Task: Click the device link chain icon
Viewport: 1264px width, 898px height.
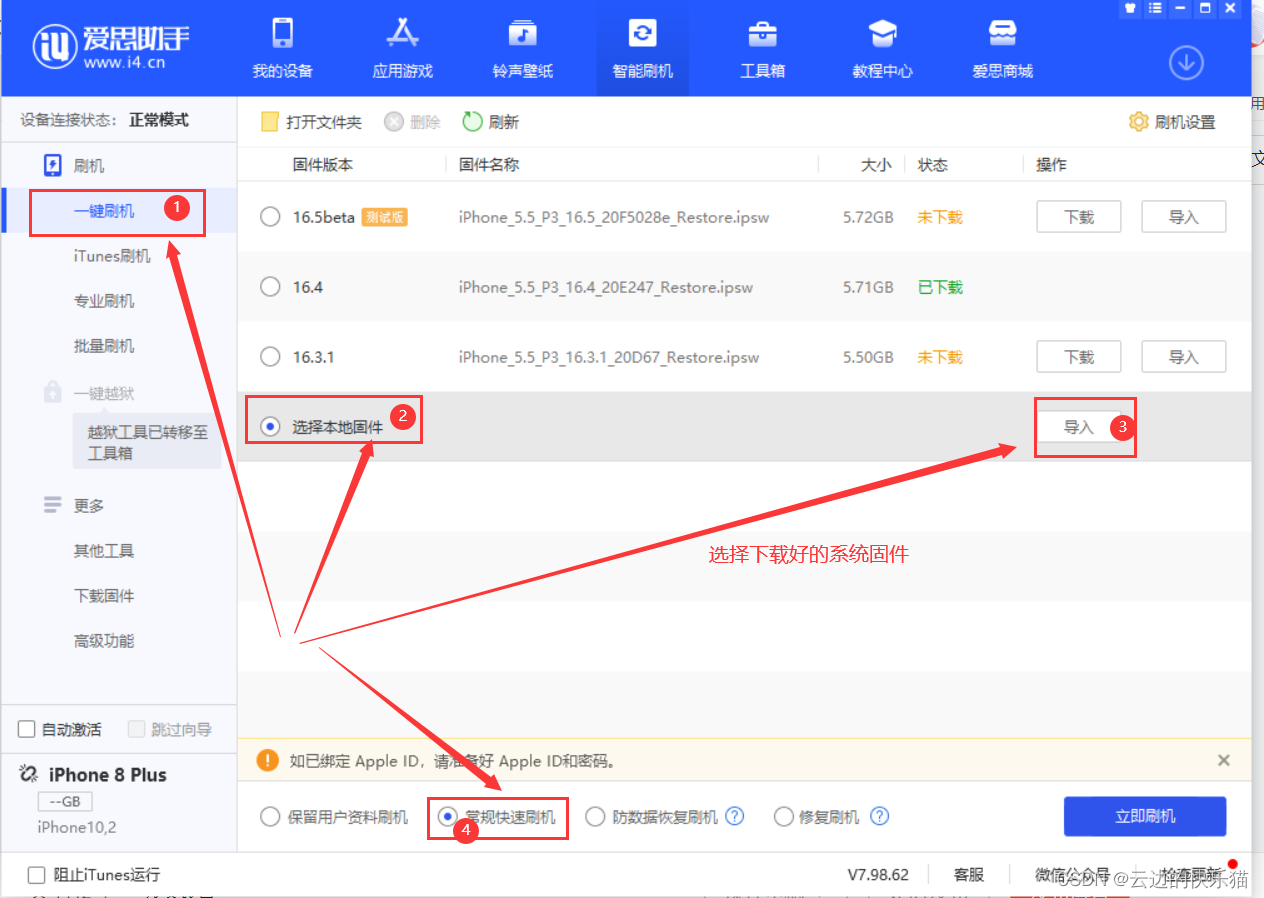Action: 29,775
